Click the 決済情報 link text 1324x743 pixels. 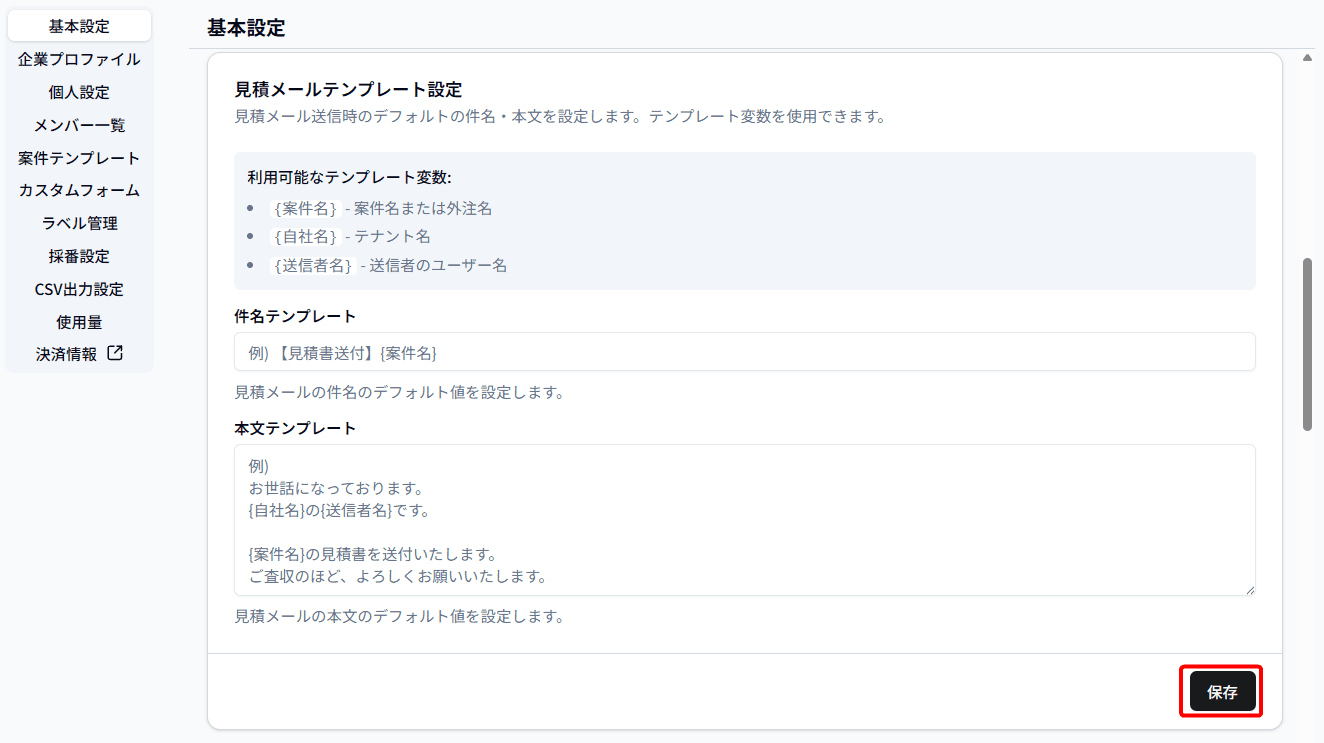click(x=67, y=354)
